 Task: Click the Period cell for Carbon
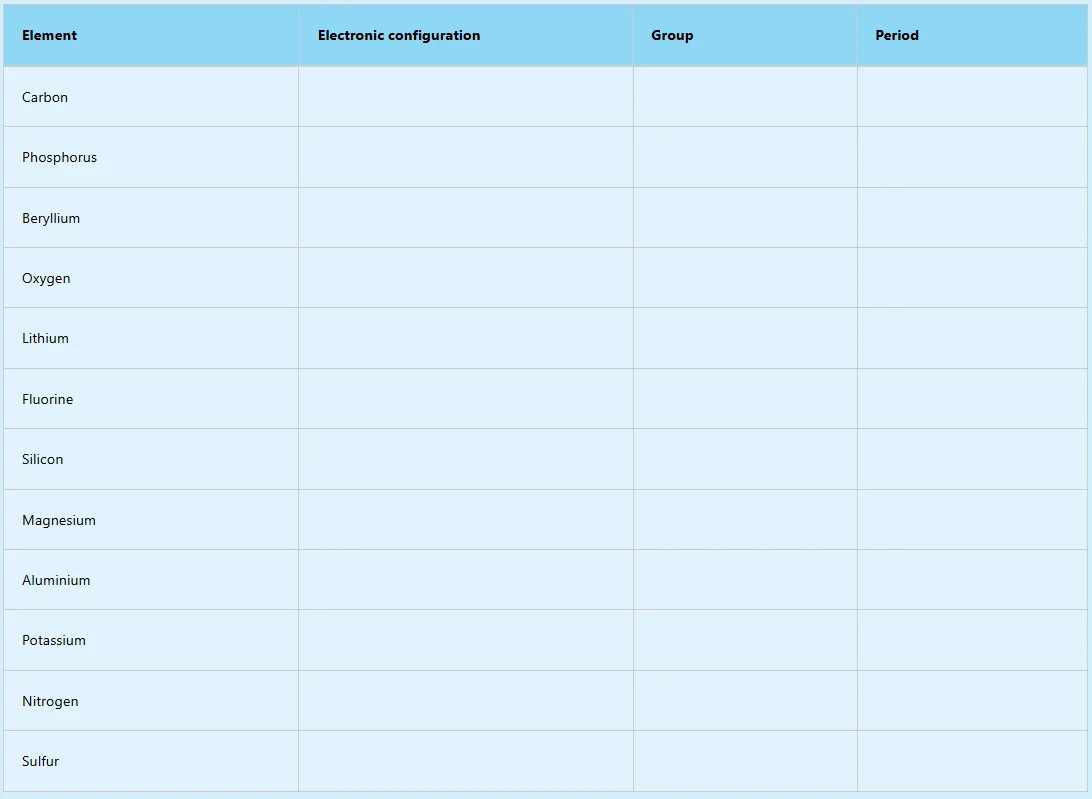[x=972, y=97]
